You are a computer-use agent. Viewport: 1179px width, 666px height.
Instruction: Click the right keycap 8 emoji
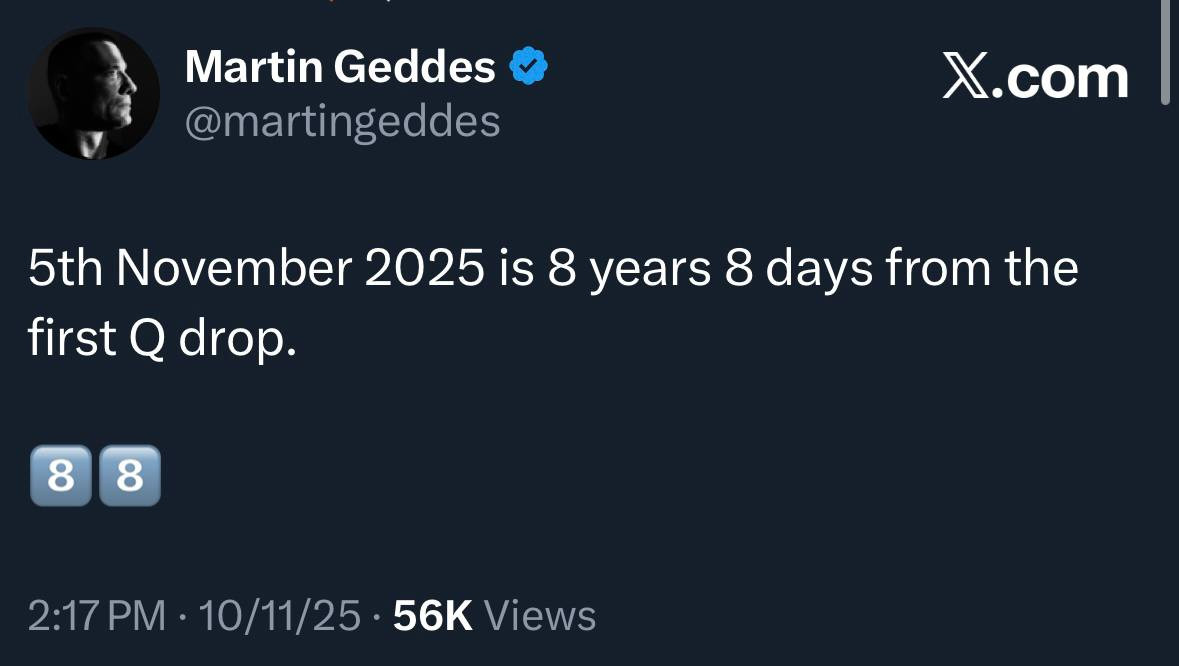coord(130,476)
